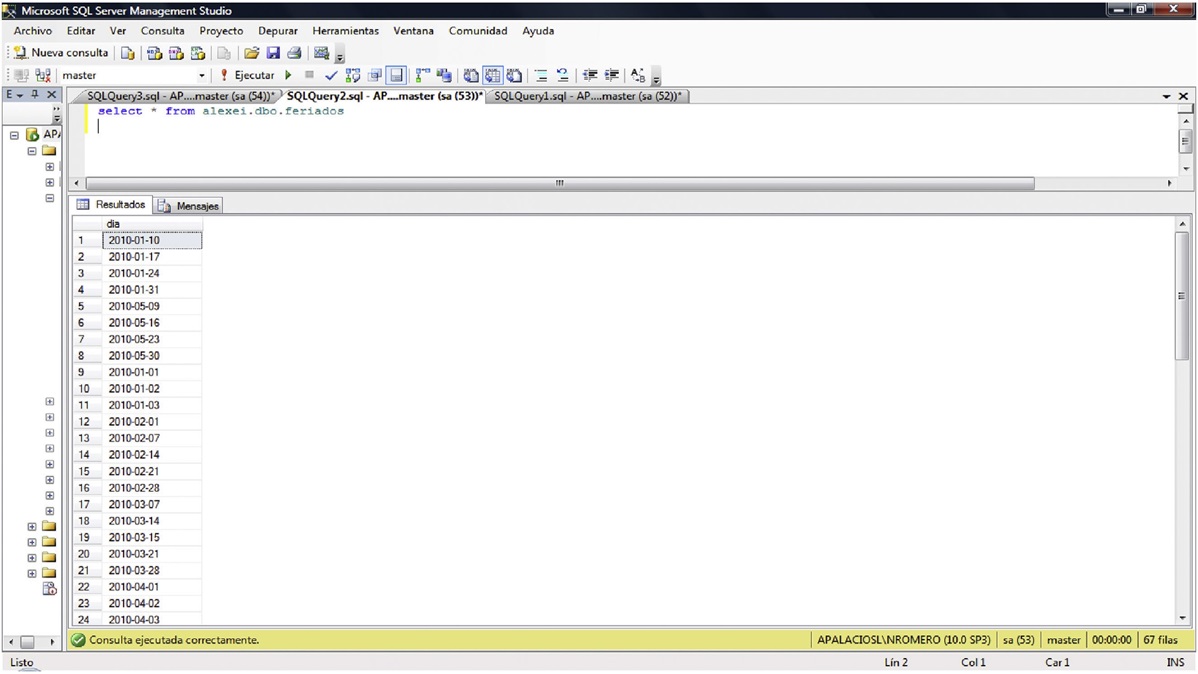The height and width of the screenshot is (674, 1198).
Task: Open the master database dropdown
Action: (x=201, y=75)
